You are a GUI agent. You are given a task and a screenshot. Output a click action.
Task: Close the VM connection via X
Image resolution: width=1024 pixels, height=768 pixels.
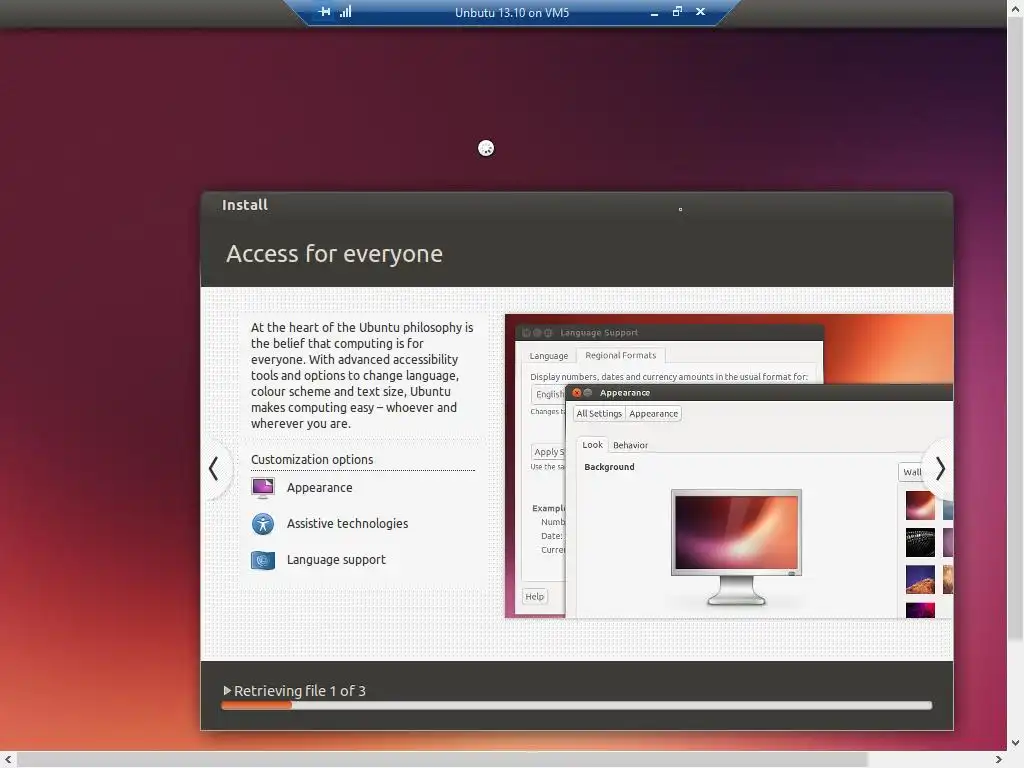700,11
